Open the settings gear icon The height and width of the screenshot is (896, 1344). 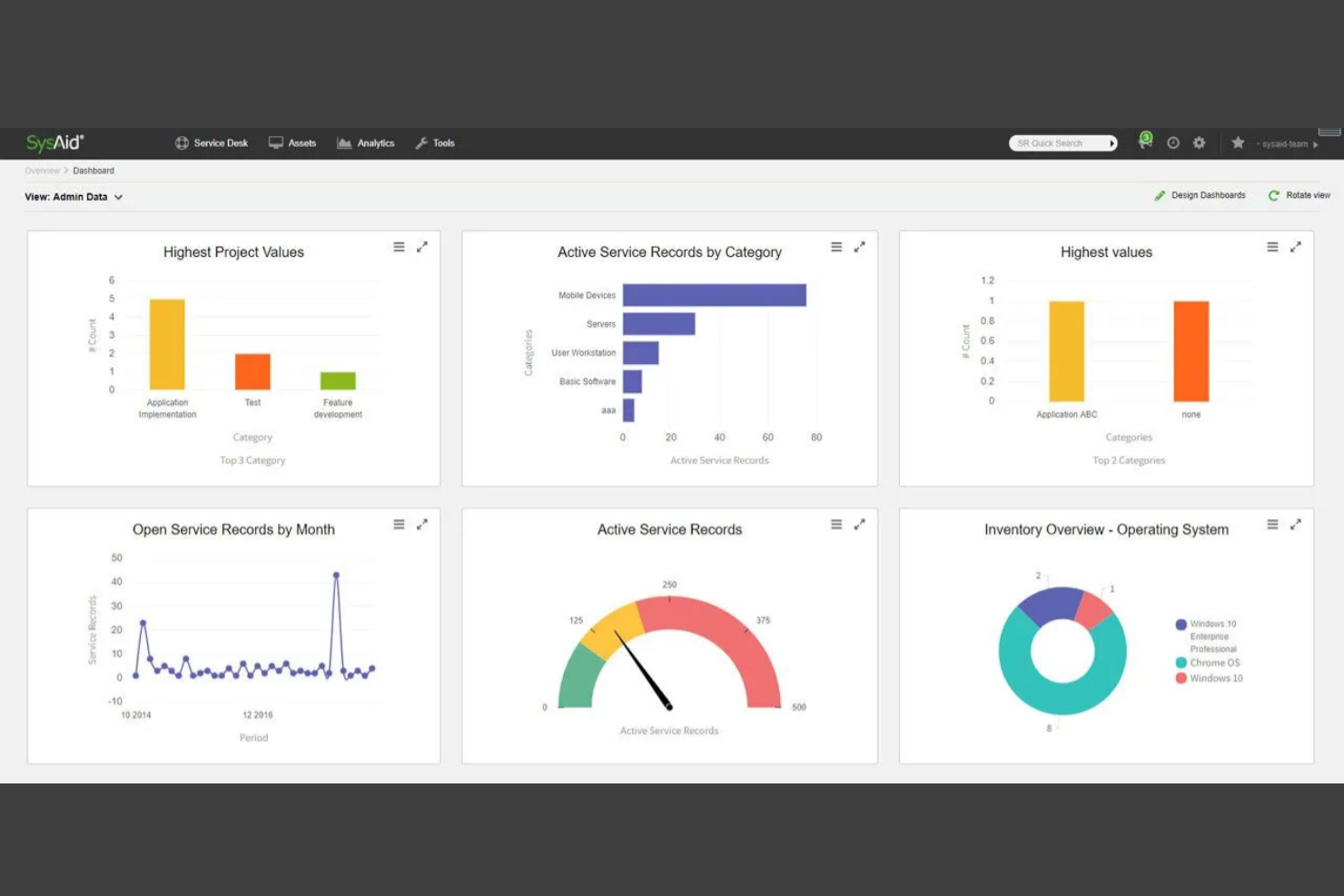1199,143
